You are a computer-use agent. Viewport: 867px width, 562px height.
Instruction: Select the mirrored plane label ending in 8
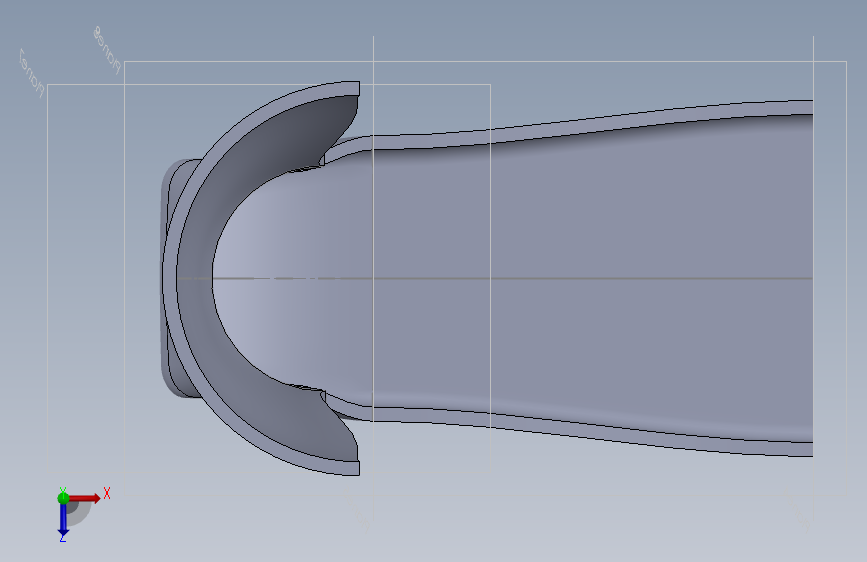(107, 50)
